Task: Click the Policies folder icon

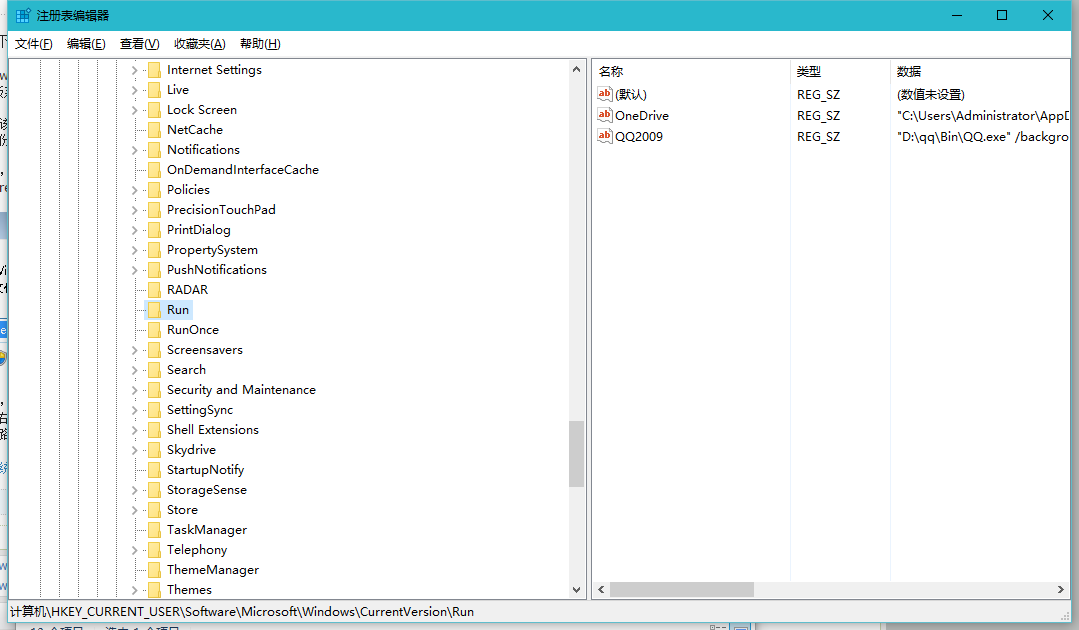Action: pyautogui.click(x=154, y=189)
